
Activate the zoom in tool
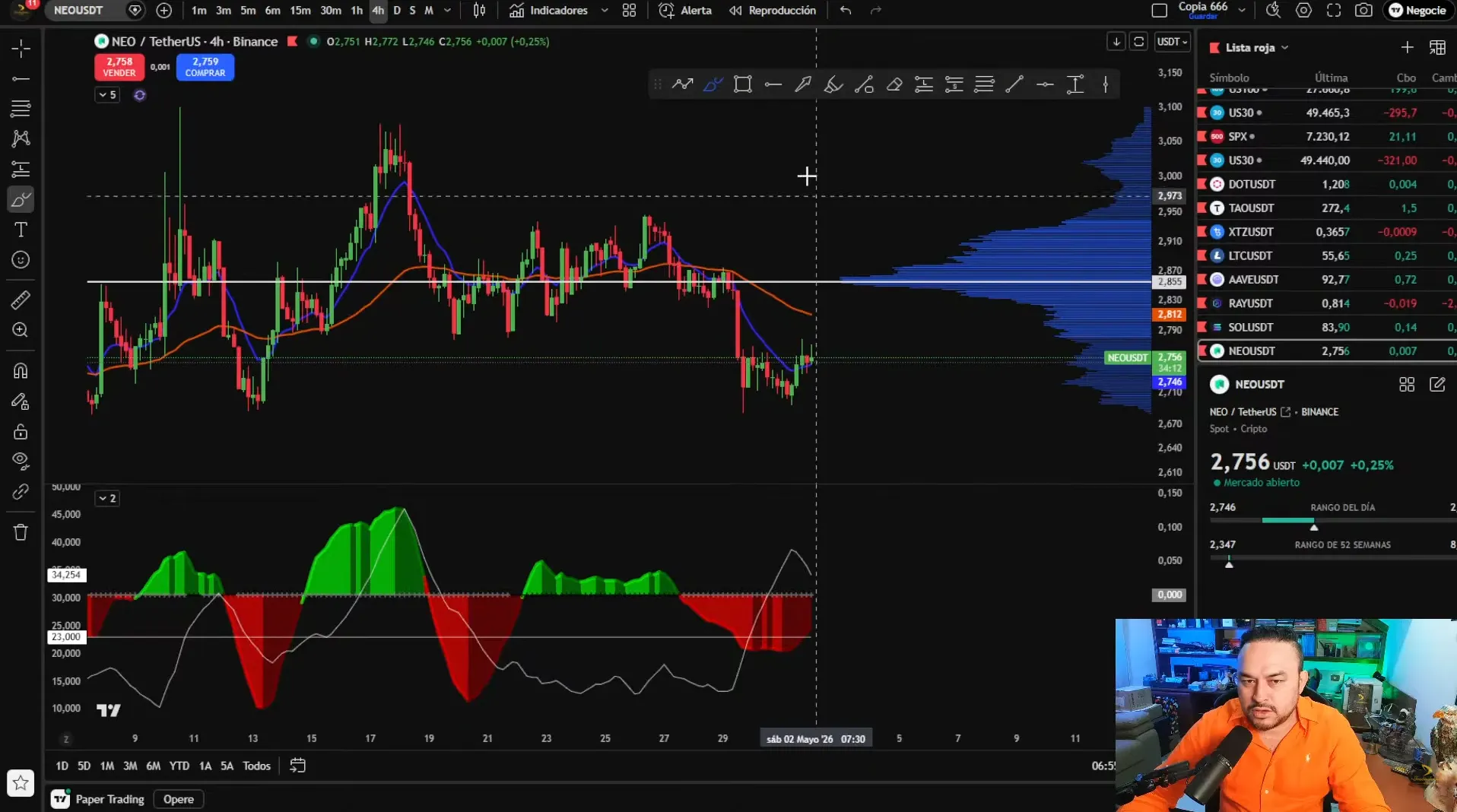coord(21,330)
